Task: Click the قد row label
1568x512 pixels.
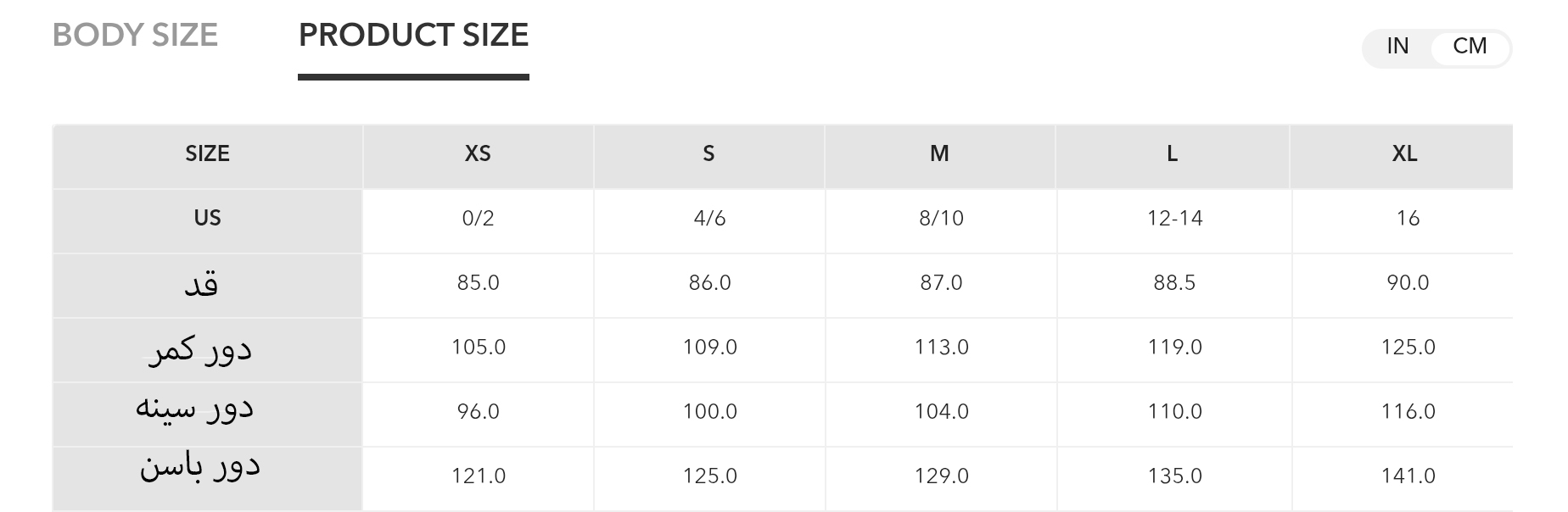Action: pos(201,284)
